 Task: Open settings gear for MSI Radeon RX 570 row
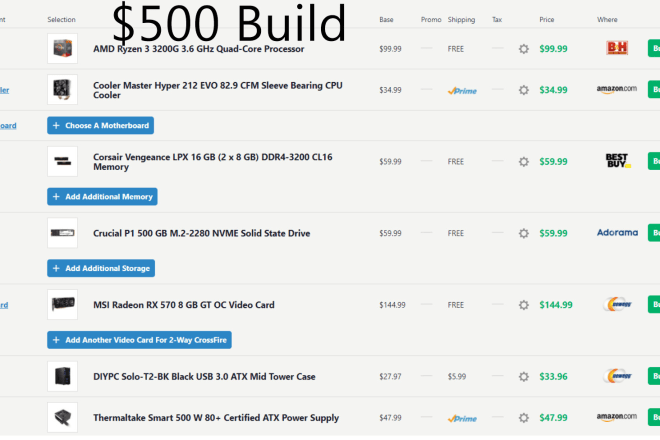point(524,305)
